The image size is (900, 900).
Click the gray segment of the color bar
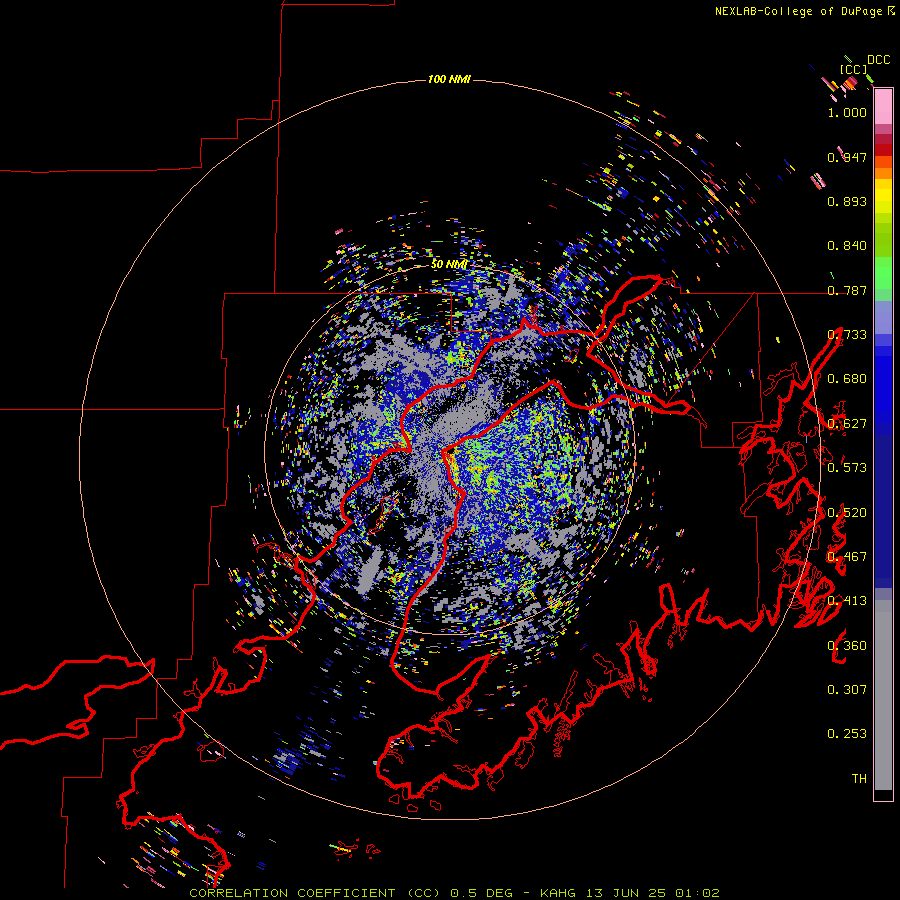click(883, 695)
